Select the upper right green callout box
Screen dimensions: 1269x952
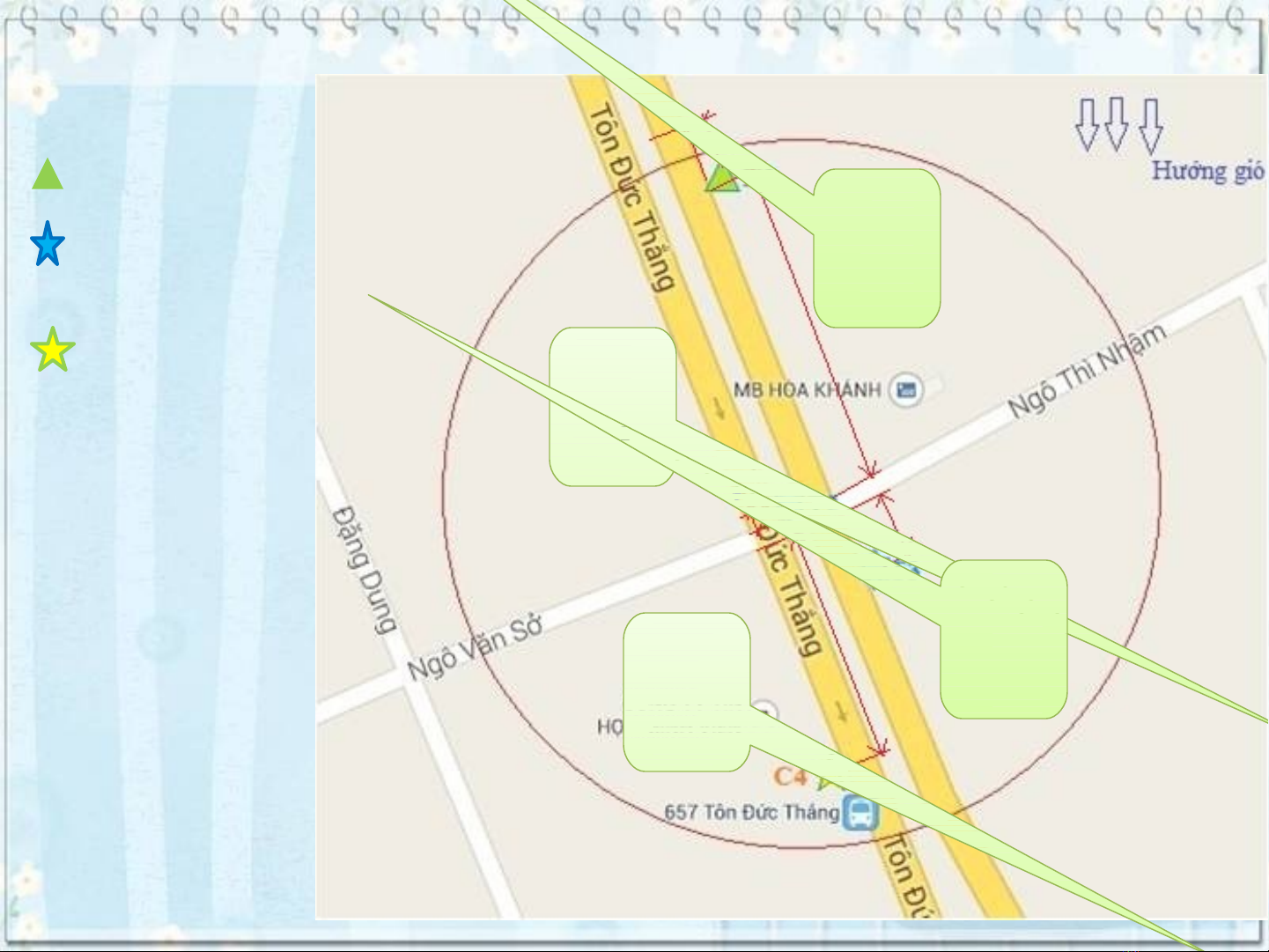point(876,248)
